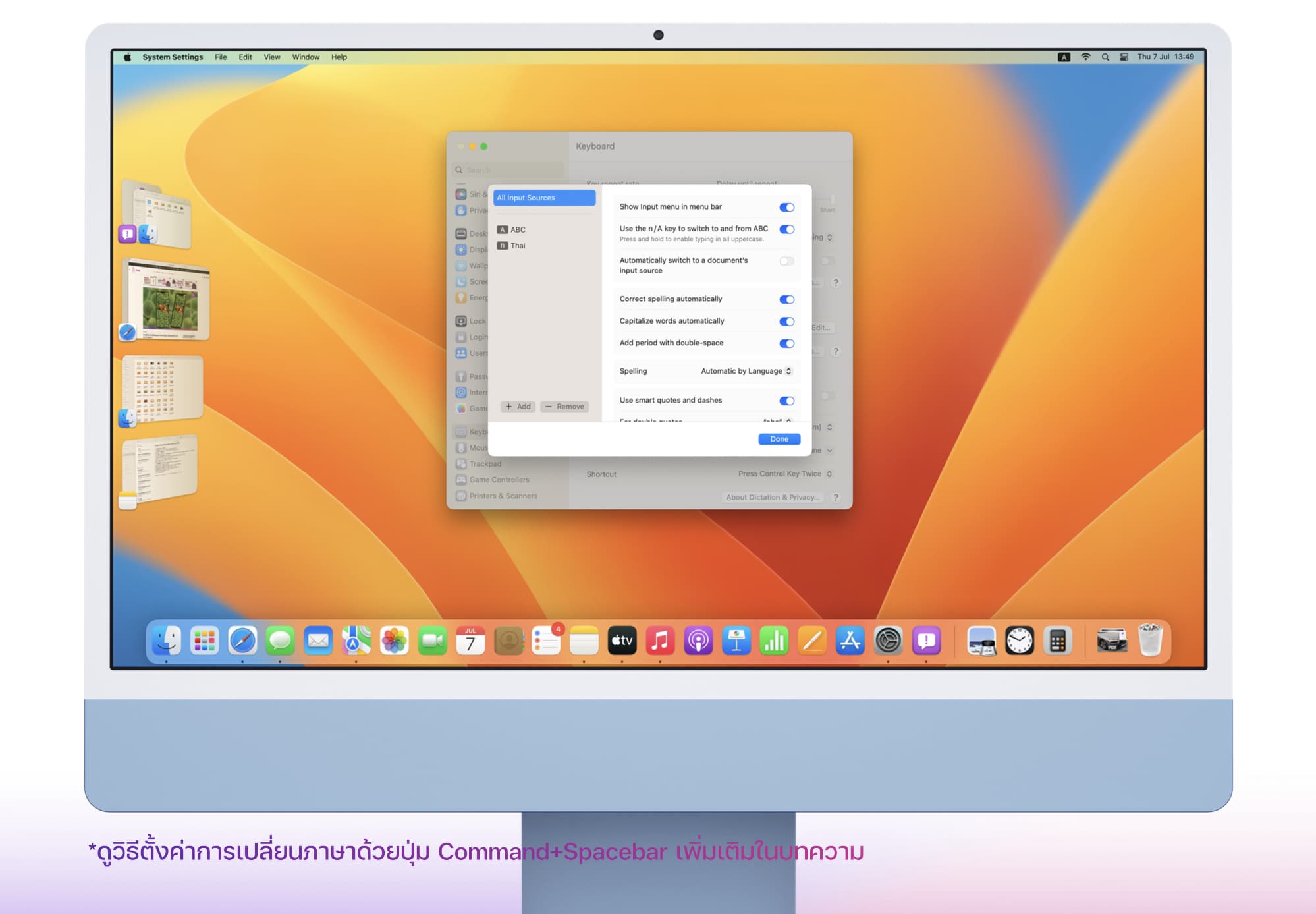Turn off Use smart quotes and dashes

[x=786, y=401]
